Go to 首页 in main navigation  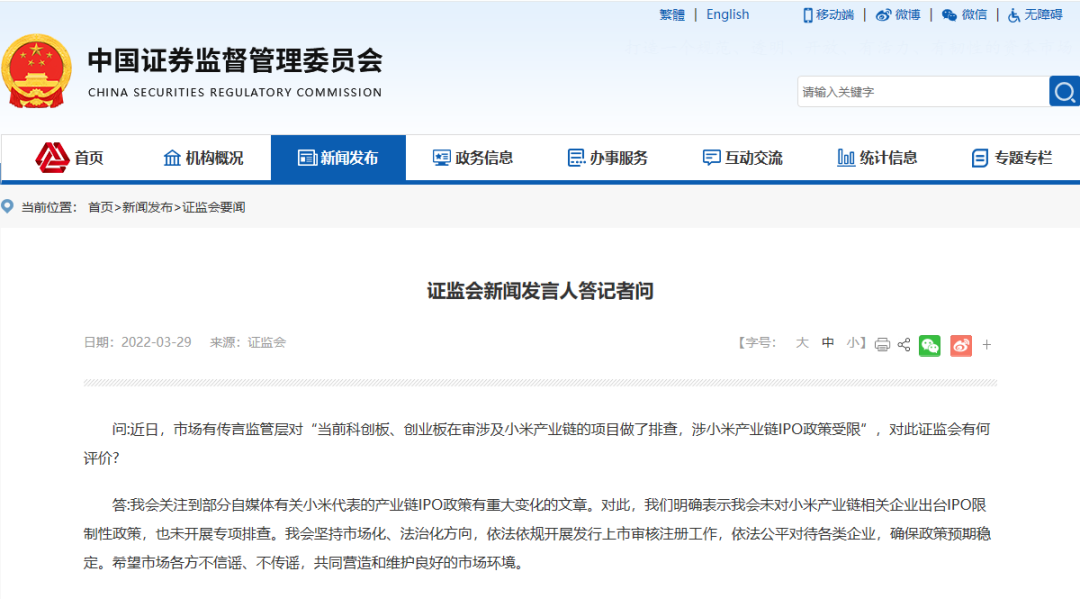point(70,158)
